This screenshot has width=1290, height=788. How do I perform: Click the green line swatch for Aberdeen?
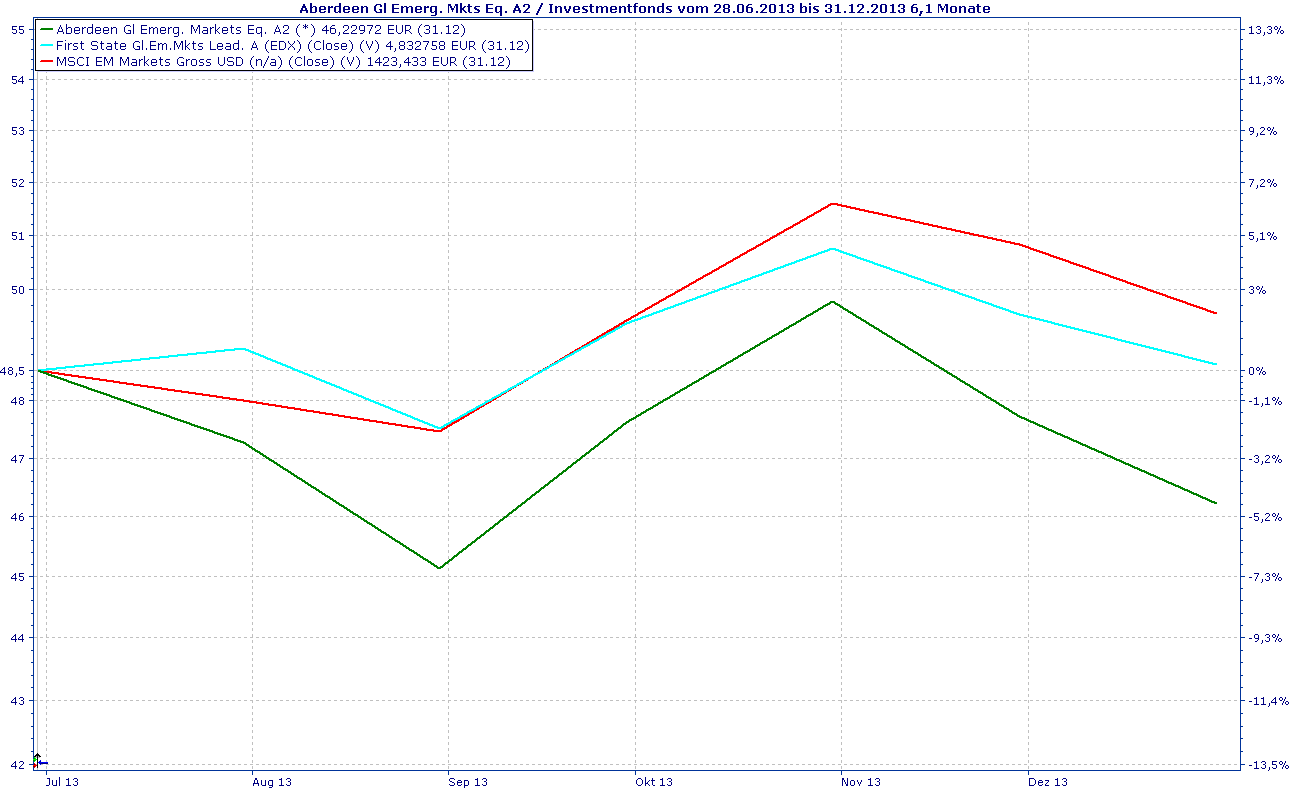coord(45,29)
